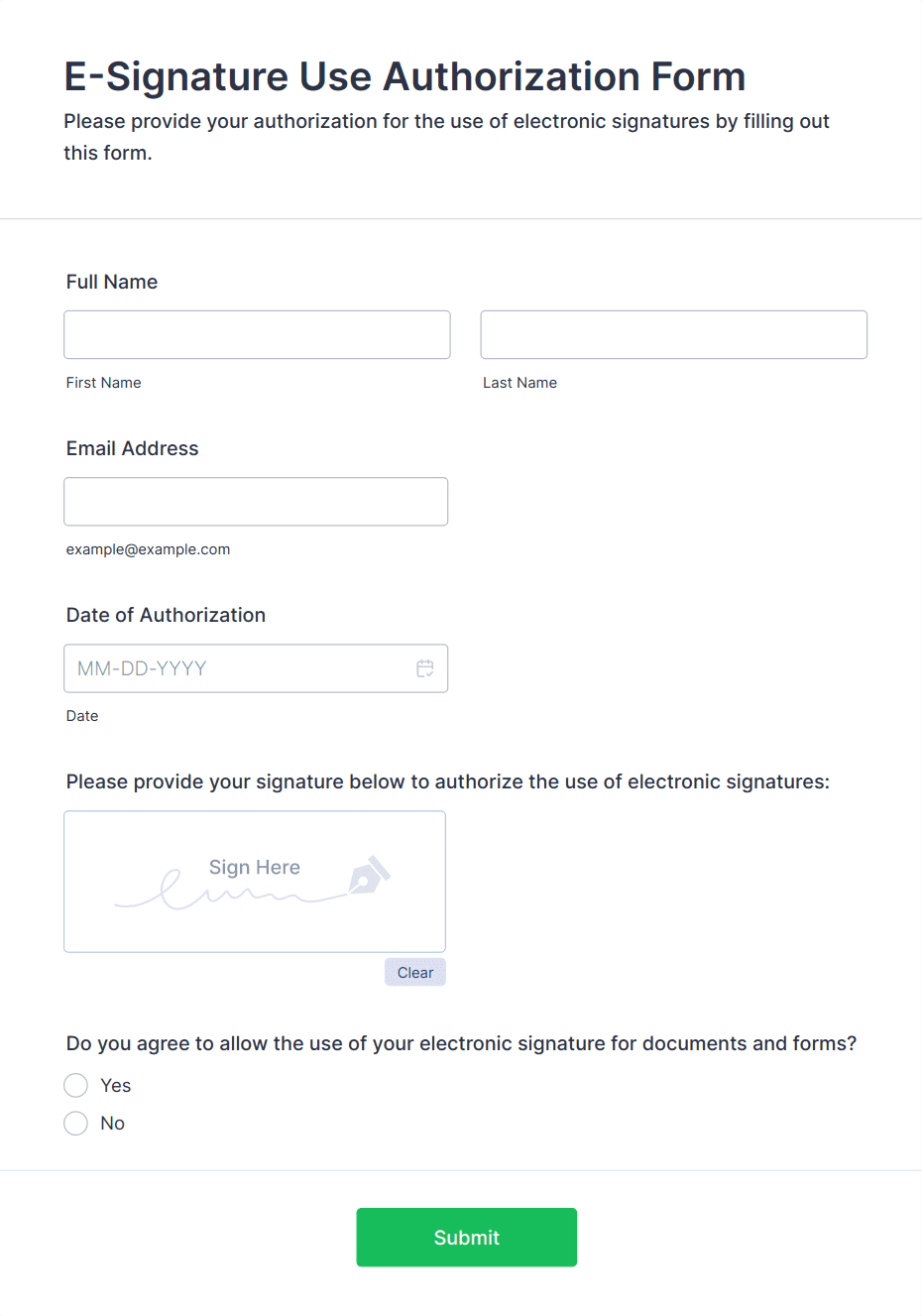Click the Email Address label
The image size is (922, 1316).
(x=133, y=448)
